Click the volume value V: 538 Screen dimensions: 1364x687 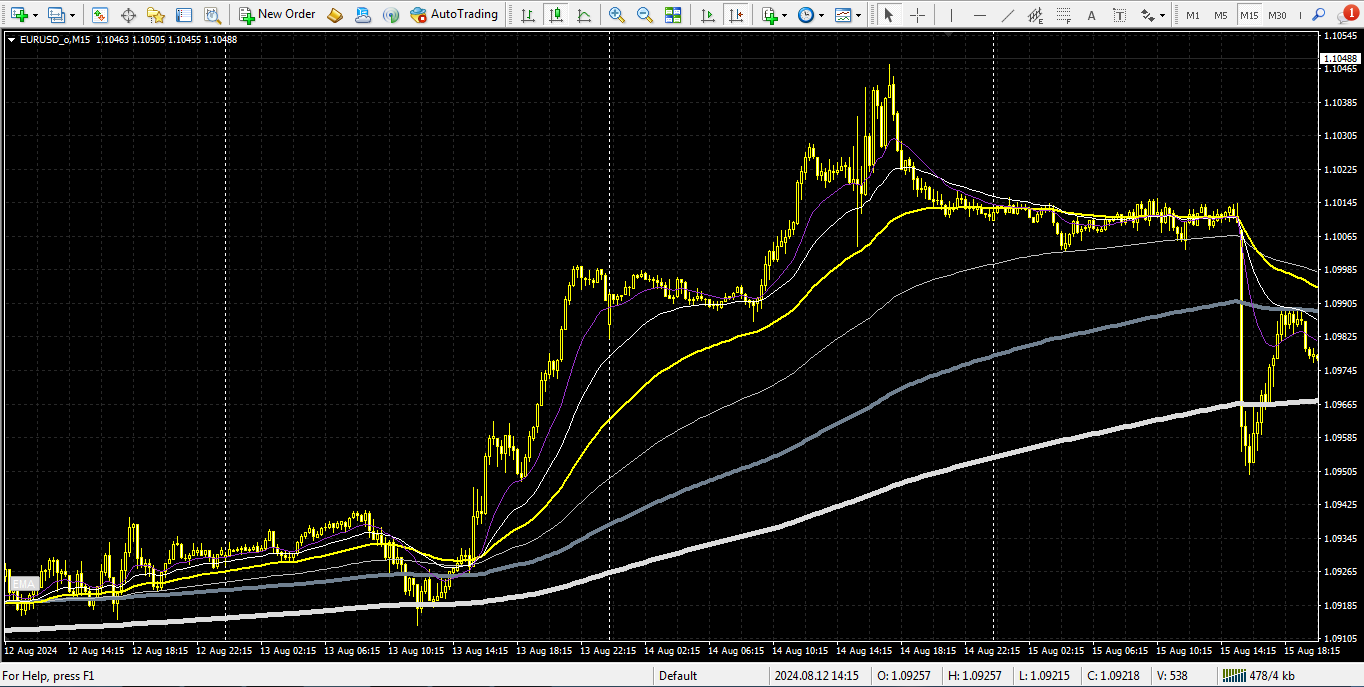pyautogui.click(x=1170, y=676)
